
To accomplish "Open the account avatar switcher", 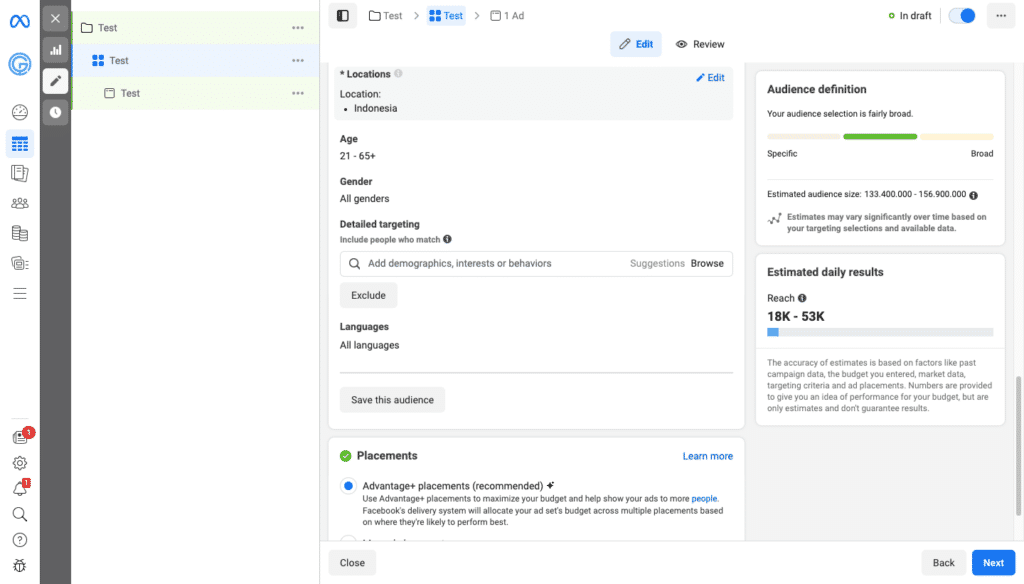I will 20,63.
